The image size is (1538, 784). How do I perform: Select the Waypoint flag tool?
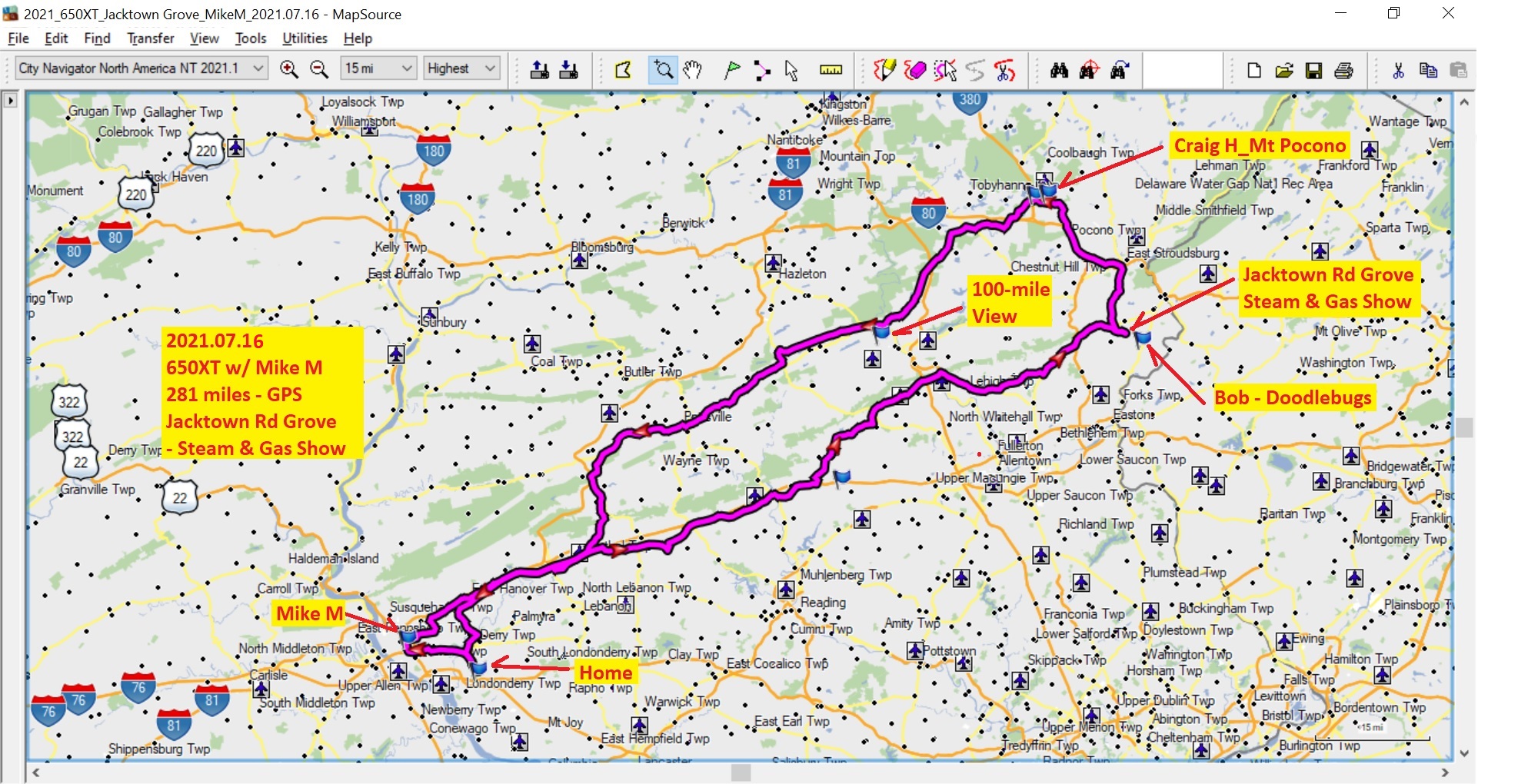732,70
